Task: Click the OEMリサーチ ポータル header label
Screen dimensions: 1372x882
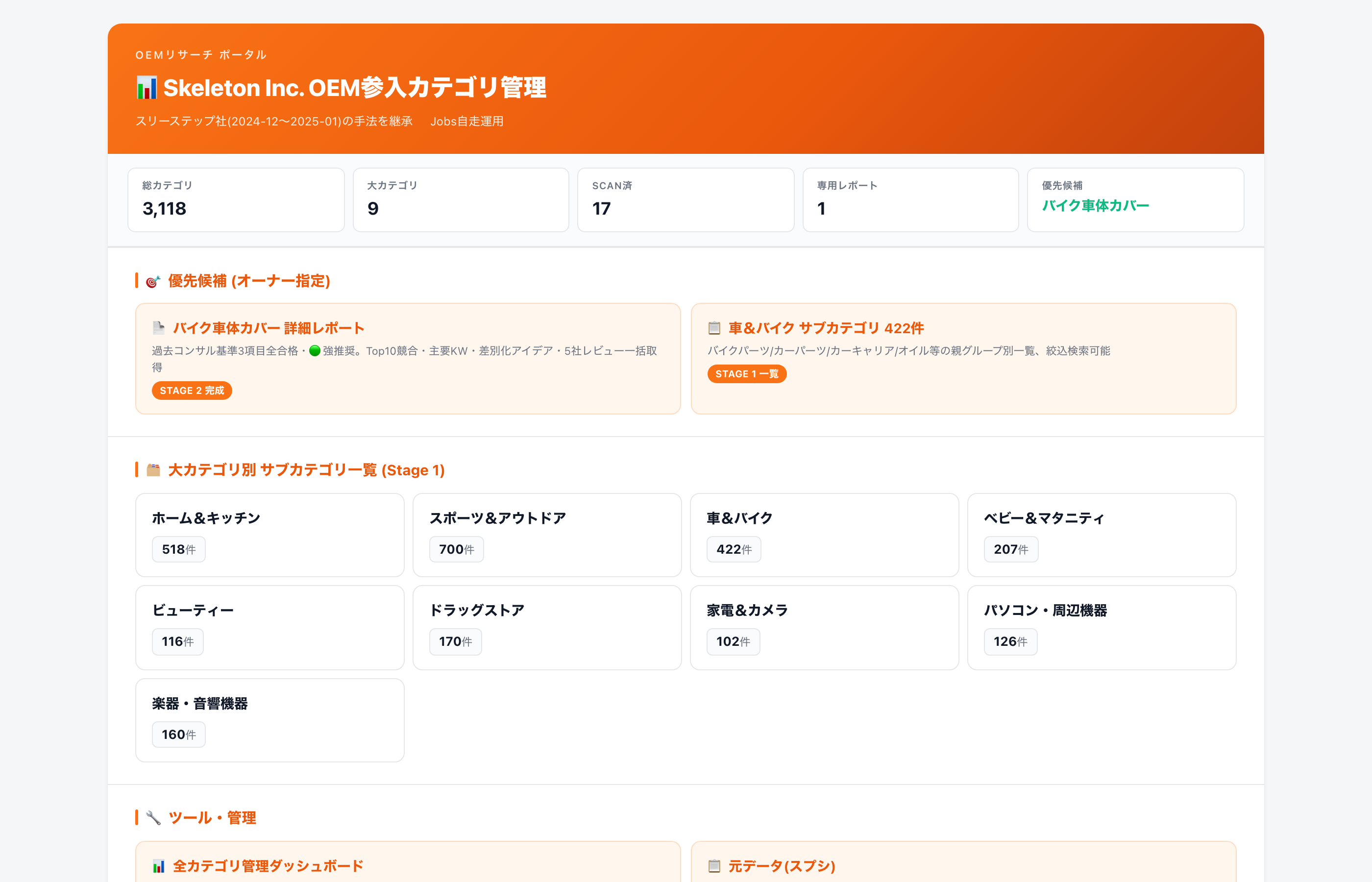Action: tap(201, 55)
